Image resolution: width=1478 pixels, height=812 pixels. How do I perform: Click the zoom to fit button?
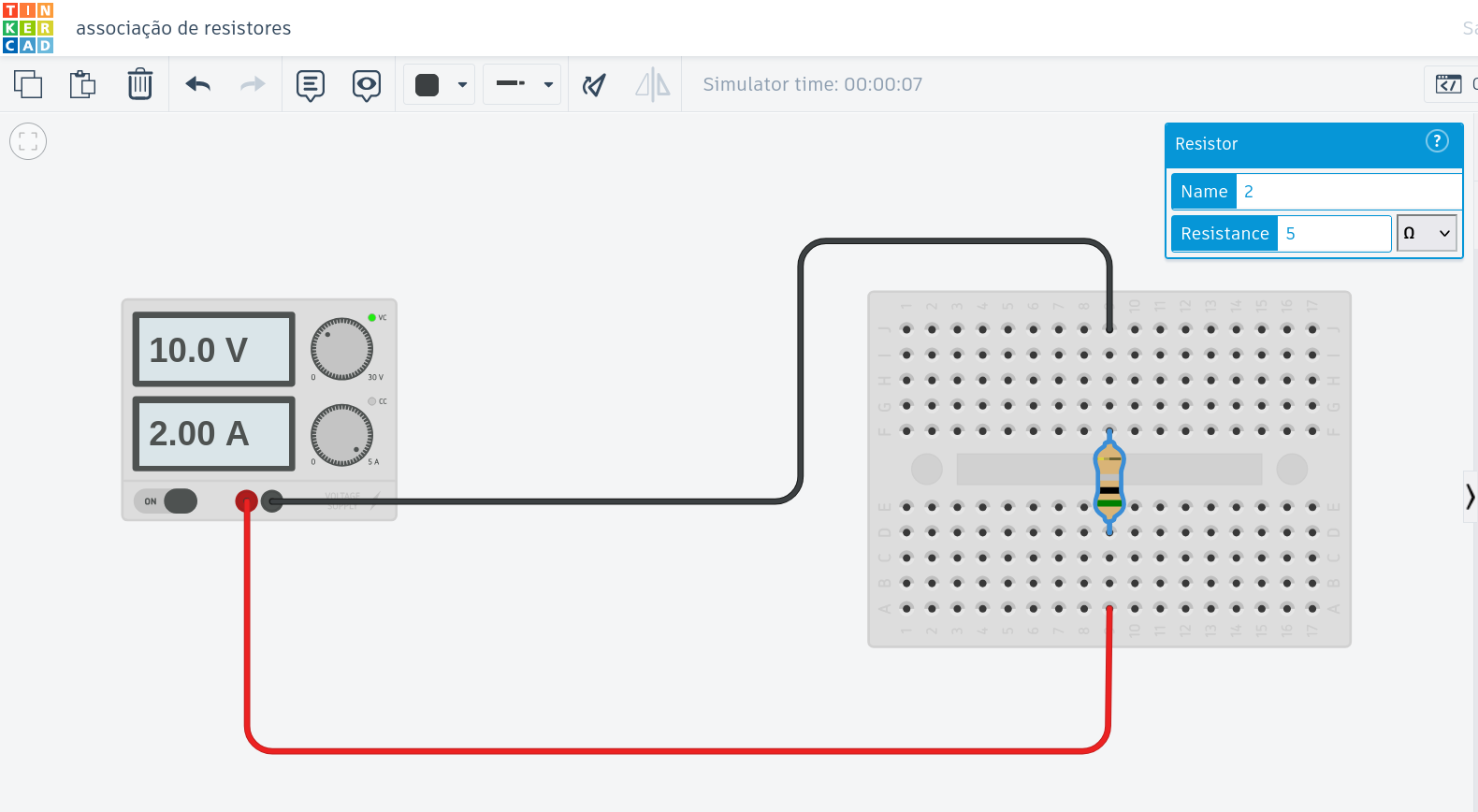pyautogui.click(x=28, y=141)
